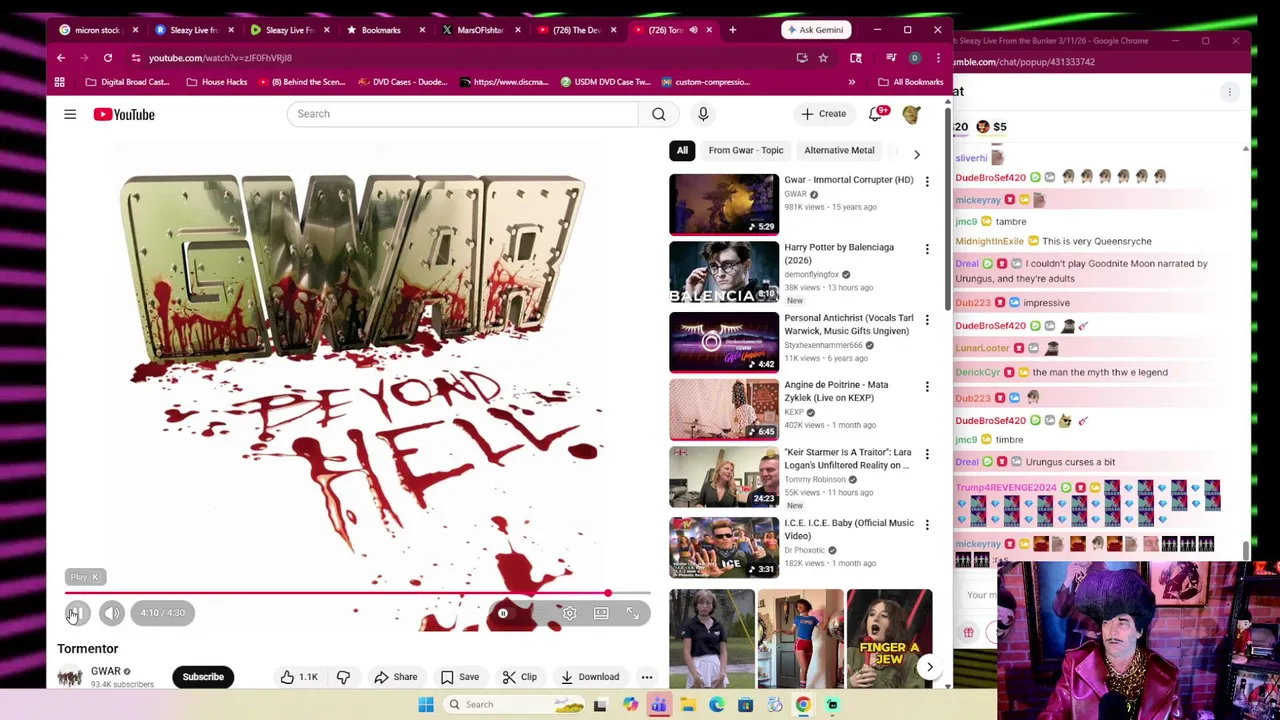Mute the Tormentor tab via speaker icon
The image size is (1280, 720).
click(x=693, y=30)
